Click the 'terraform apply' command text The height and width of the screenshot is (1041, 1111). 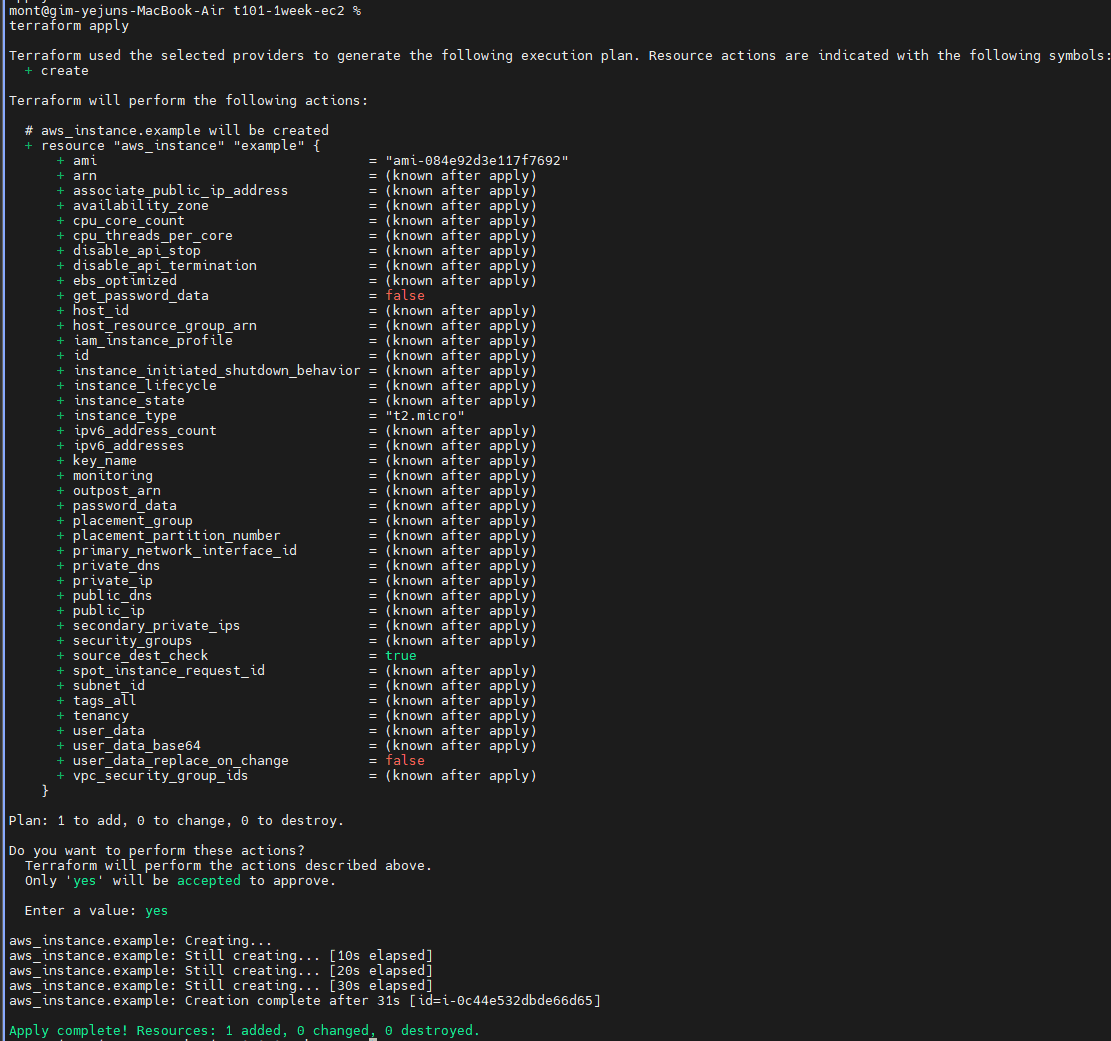coord(68,25)
